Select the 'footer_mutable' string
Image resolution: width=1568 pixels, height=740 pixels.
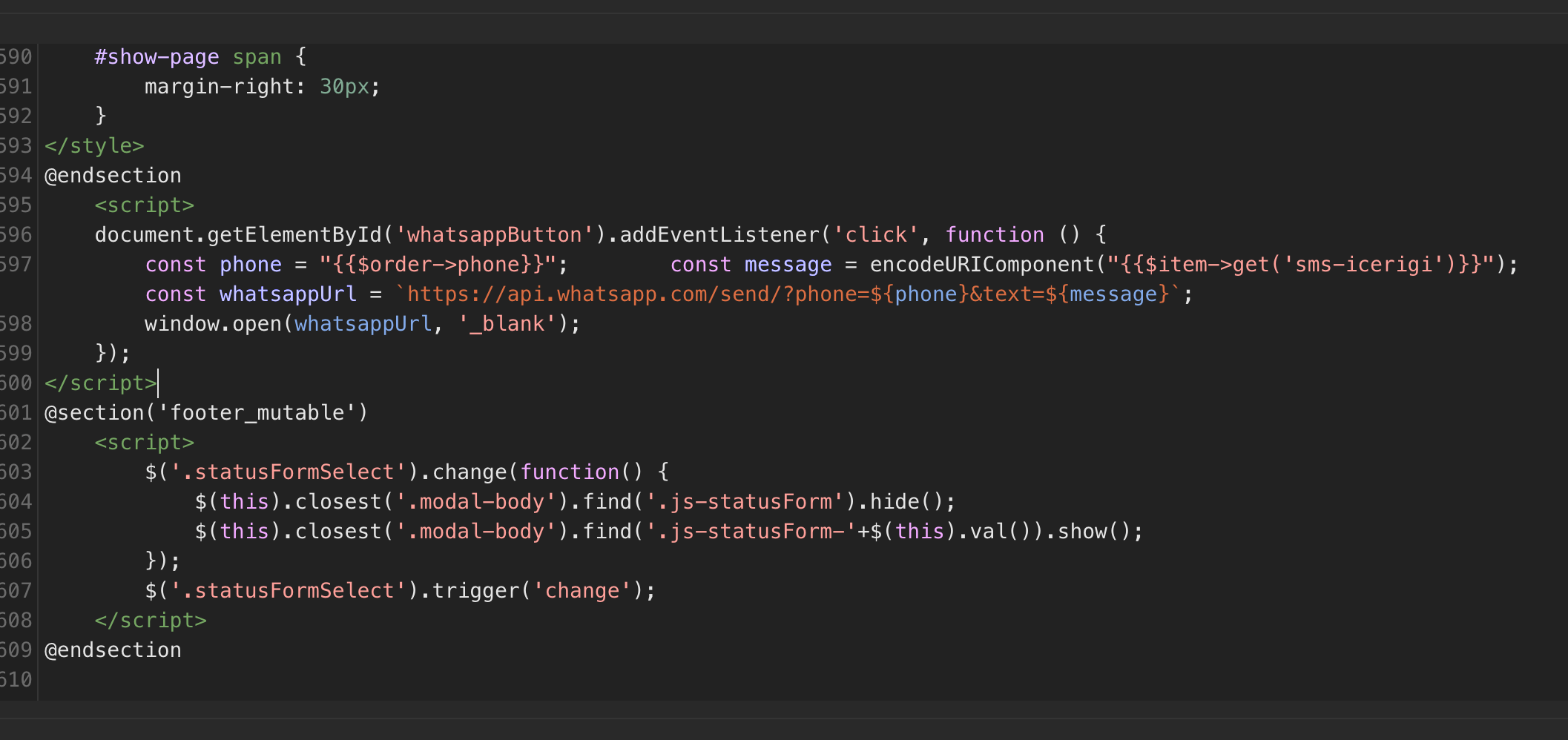(257, 413)
